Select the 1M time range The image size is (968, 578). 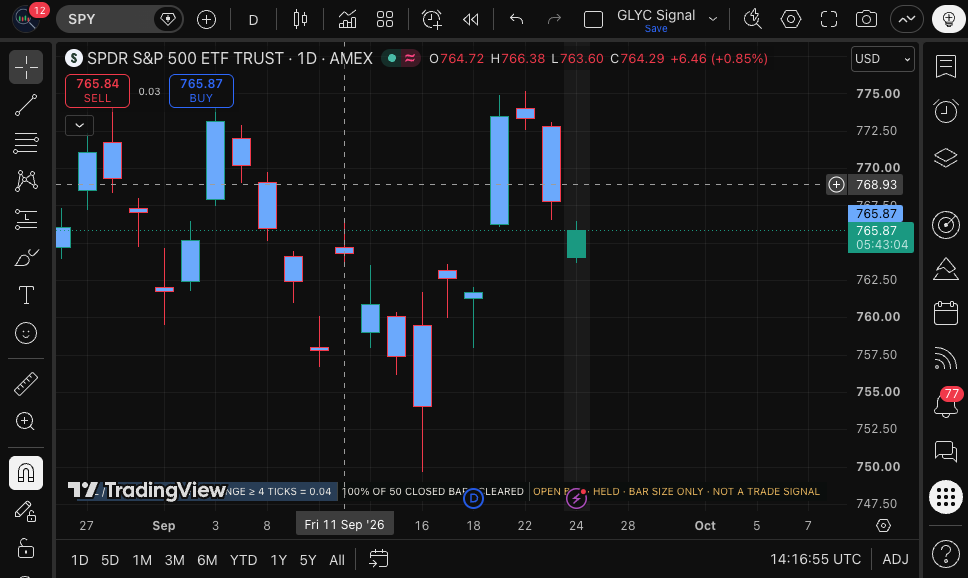pyautogui.click(x=142, y=560)
